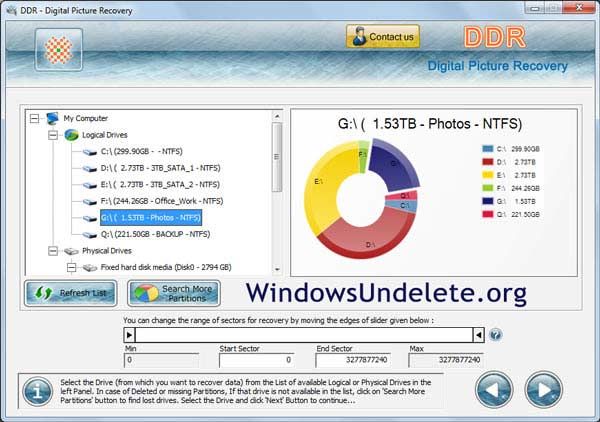Click the sector range slider track
The width and height of the screenshot is (600, 422).
(x=304, y=335)
